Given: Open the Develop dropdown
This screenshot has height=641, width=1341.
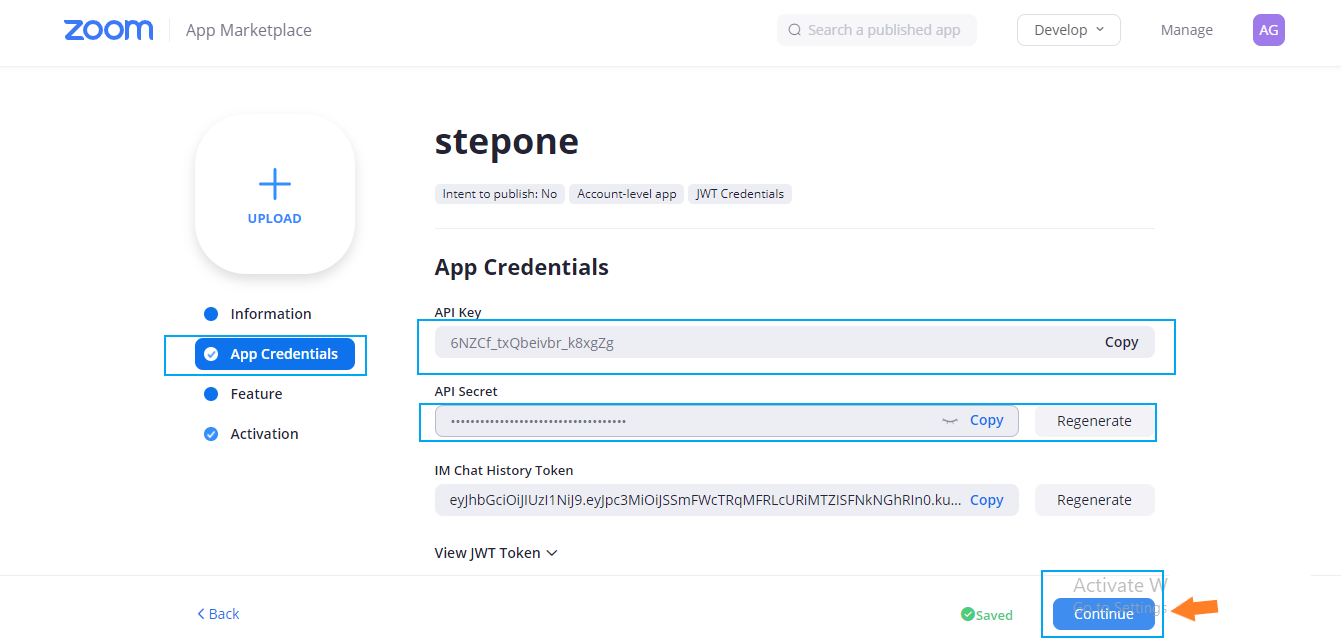Looking at the screenshot, I should coord(1069,30).
